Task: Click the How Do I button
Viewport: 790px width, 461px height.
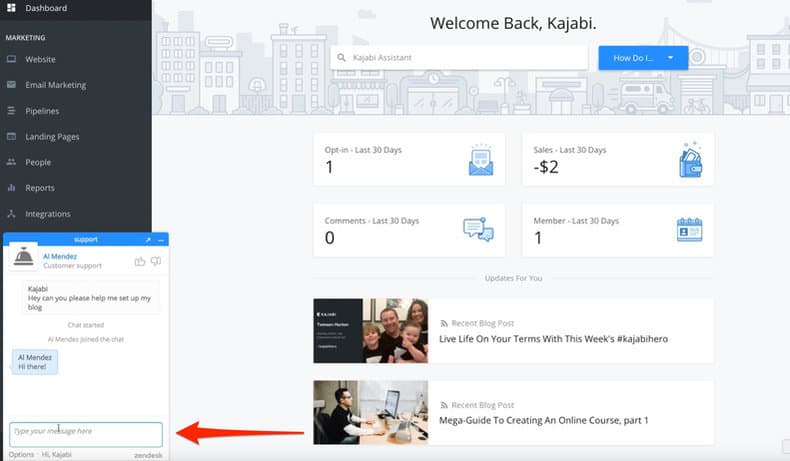Action: pos(643,58)
